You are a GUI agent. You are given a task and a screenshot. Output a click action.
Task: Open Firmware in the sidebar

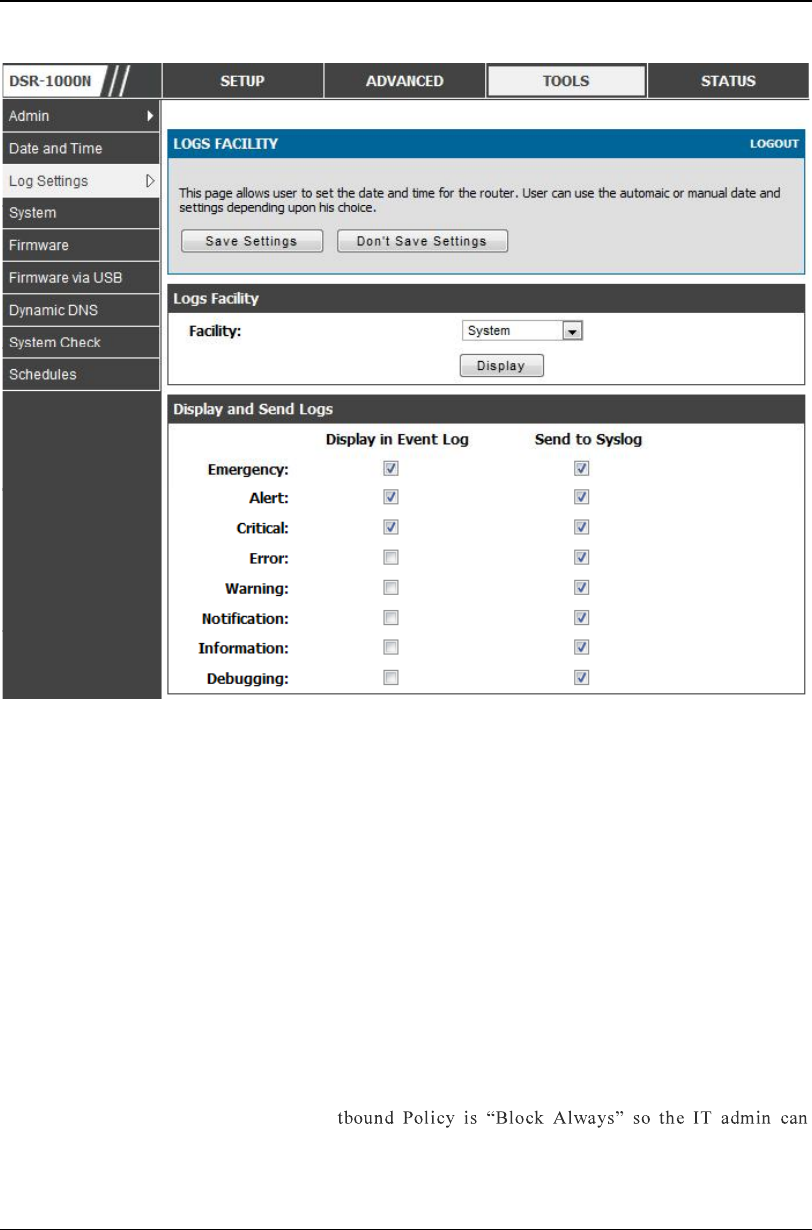[80, 245]
